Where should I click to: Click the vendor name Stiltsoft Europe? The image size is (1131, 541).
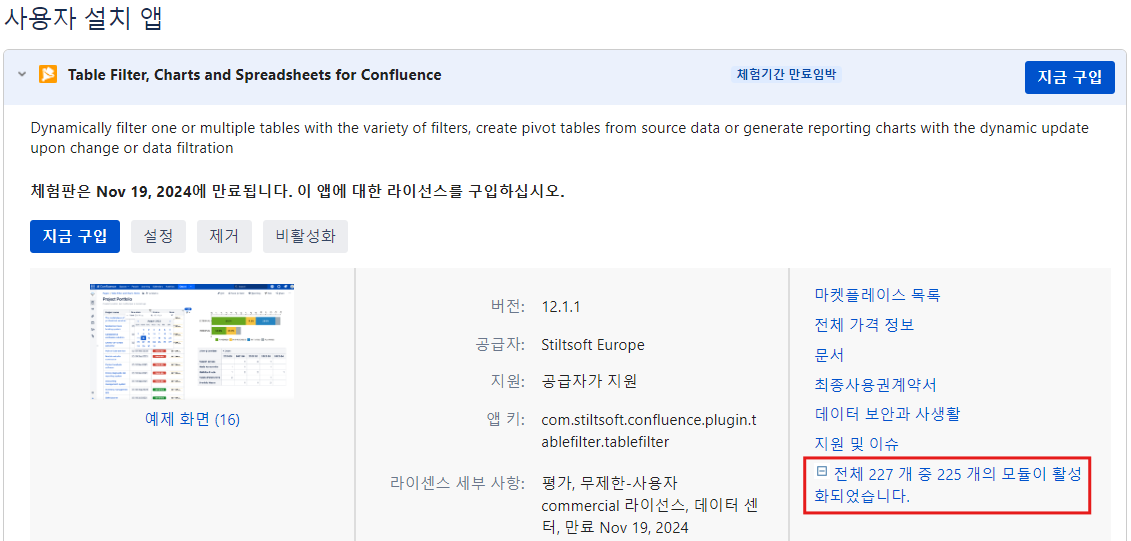(593, 344)
